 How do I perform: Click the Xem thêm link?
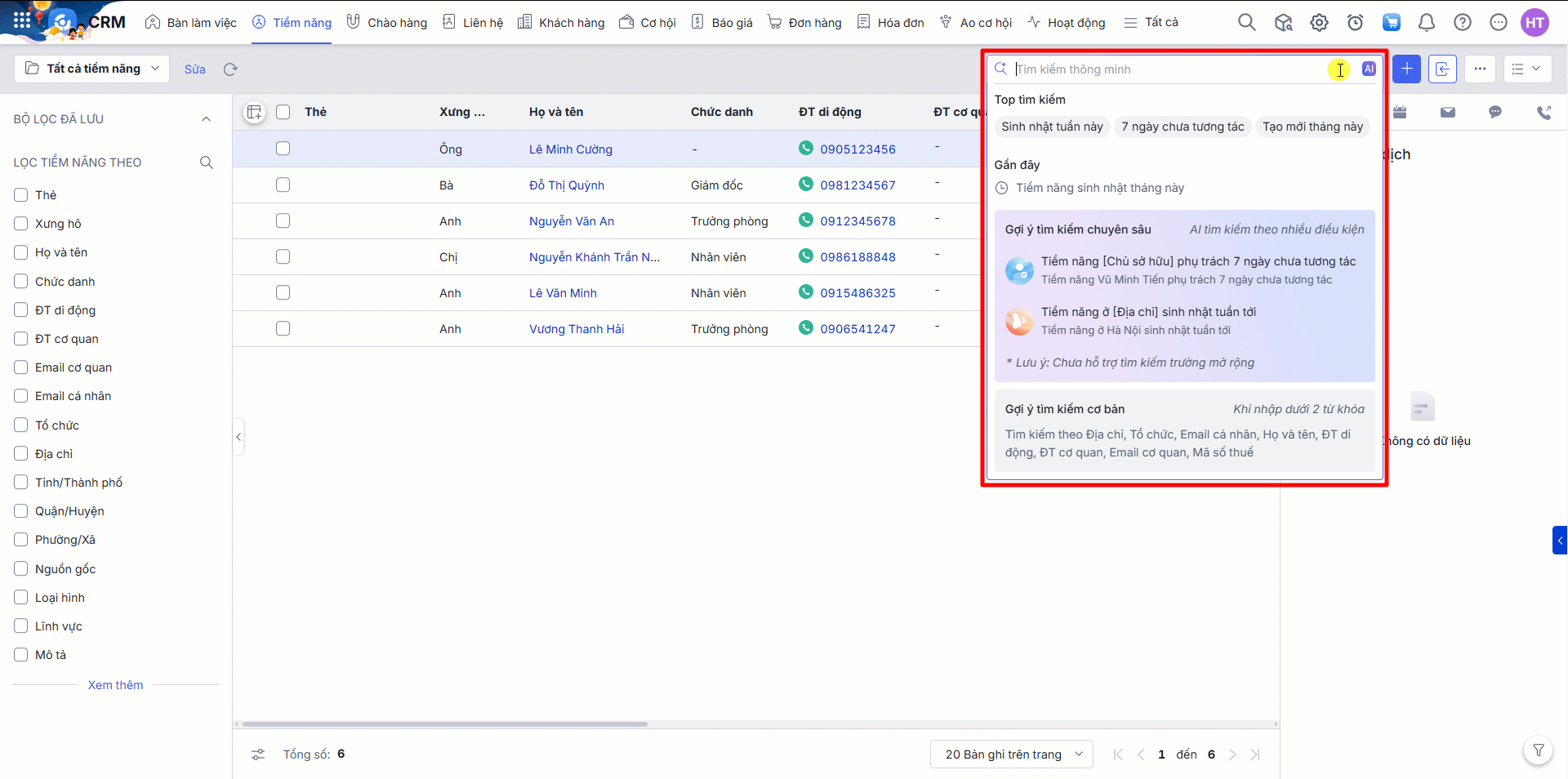pyautogui.click(x=115, y=685)
